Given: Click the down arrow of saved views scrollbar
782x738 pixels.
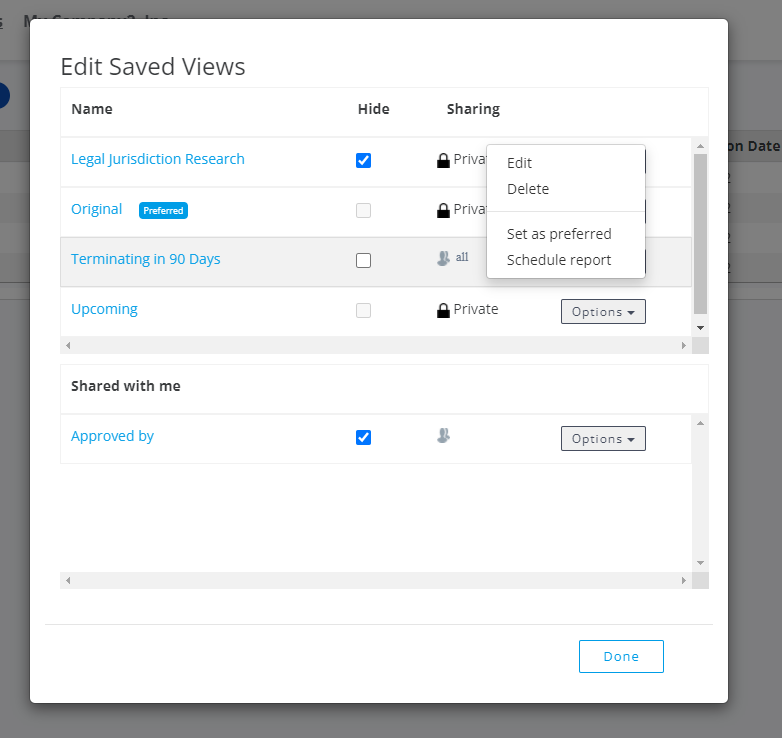Looking at the screenshot, I should pos(700,328).
